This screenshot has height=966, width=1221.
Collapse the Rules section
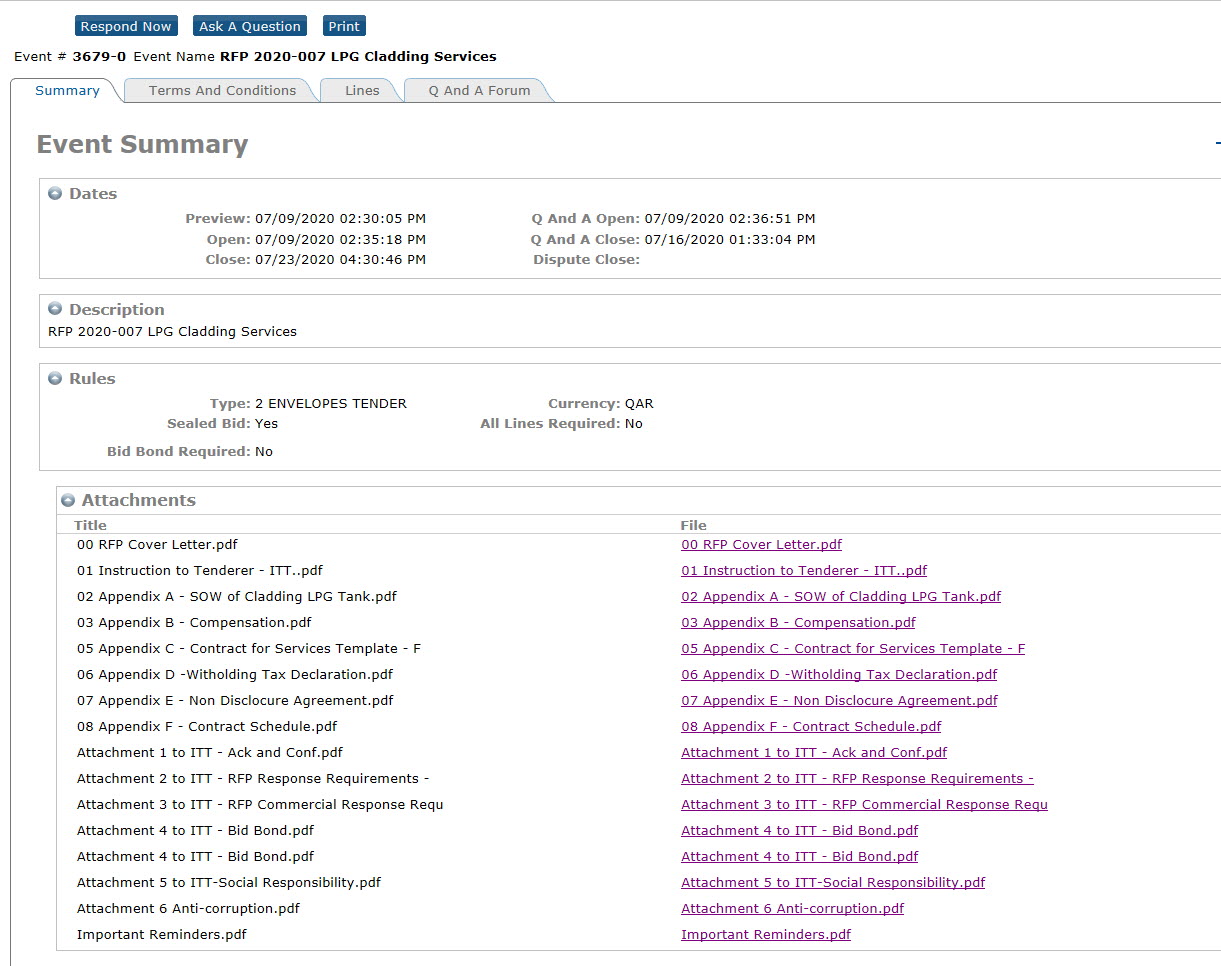(55, 379)
